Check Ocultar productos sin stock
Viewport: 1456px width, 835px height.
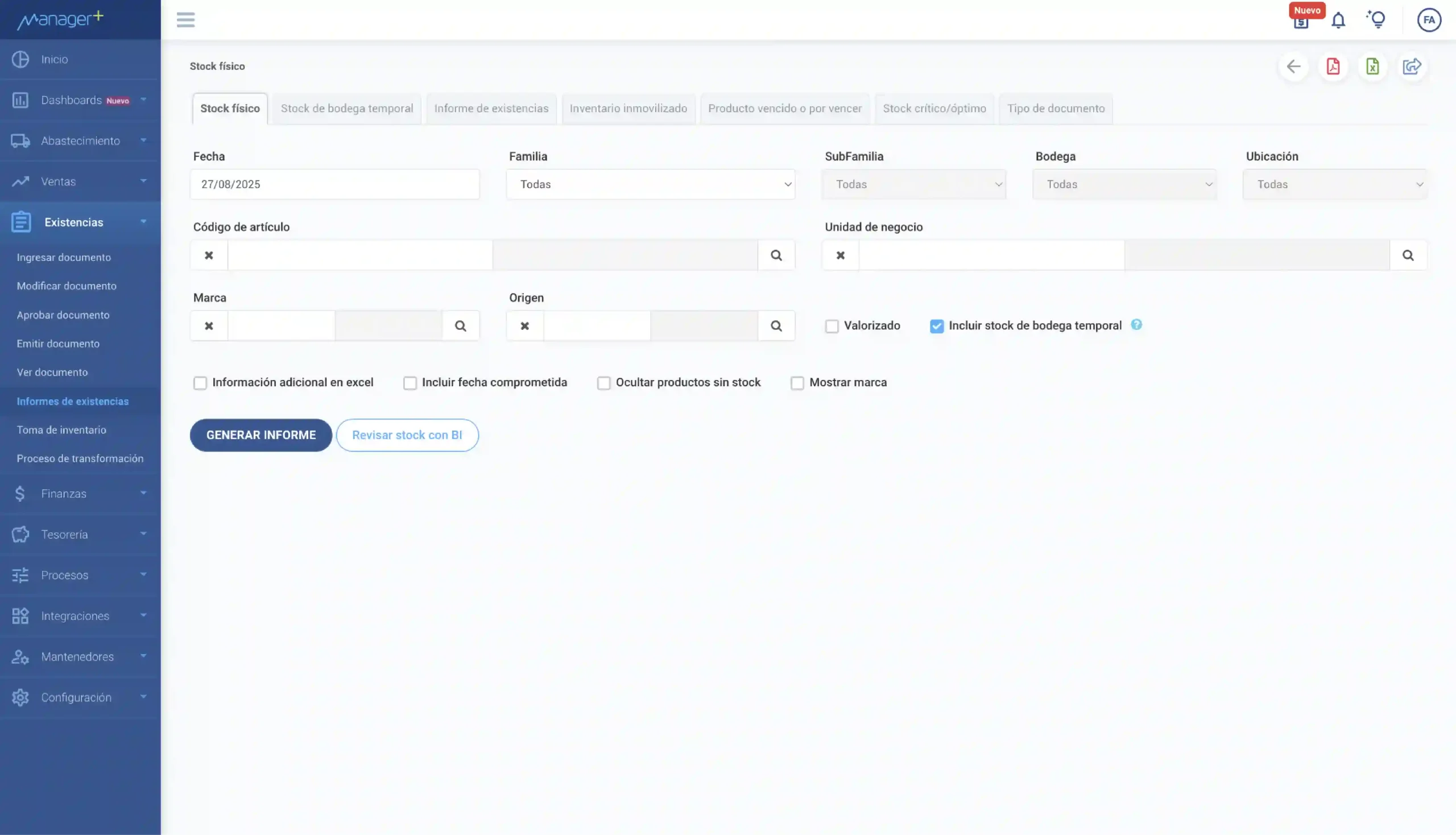[603, 383]
